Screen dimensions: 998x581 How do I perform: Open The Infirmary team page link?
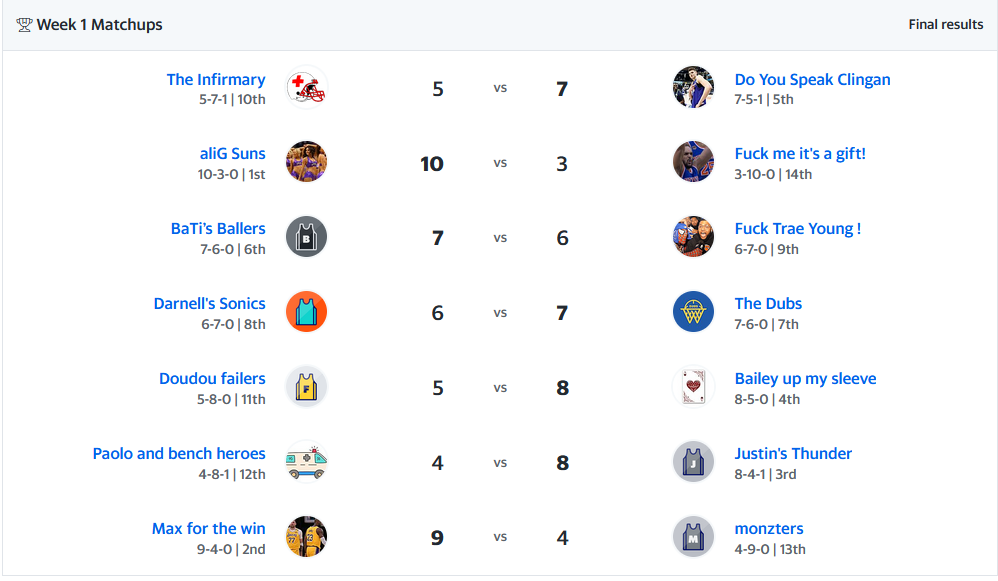[x=216, y=80]
